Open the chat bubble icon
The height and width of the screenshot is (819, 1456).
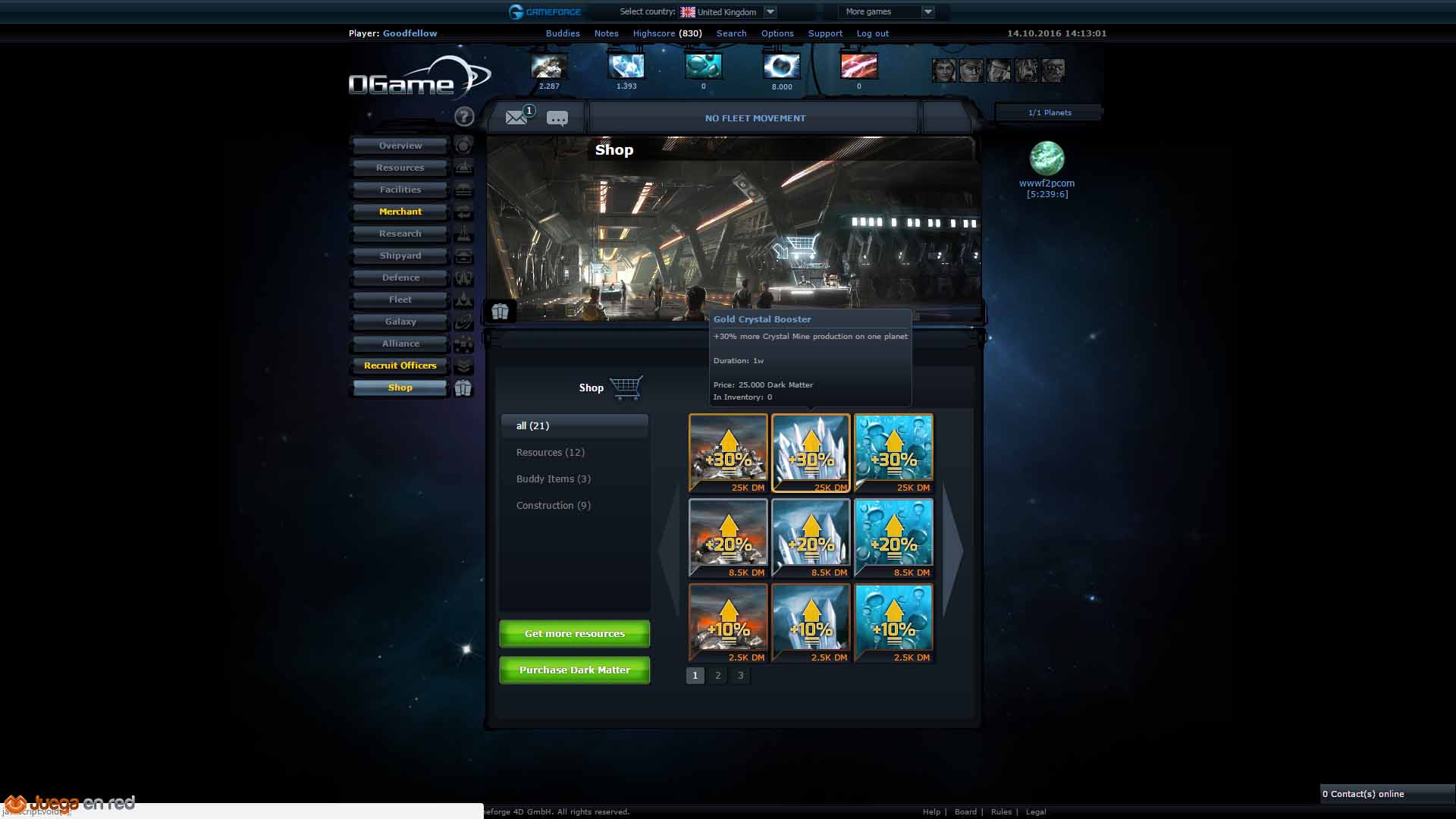pyautogui.click(x=557, y=118)
